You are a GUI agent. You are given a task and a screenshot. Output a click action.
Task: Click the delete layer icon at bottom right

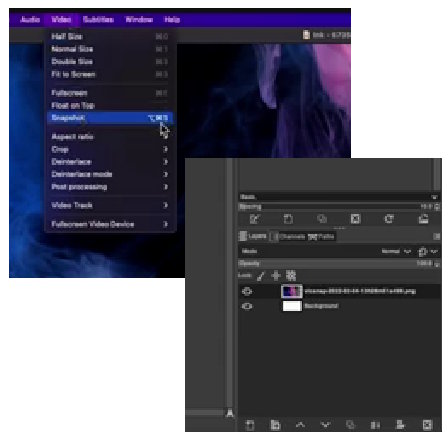[x=427, y=425]
